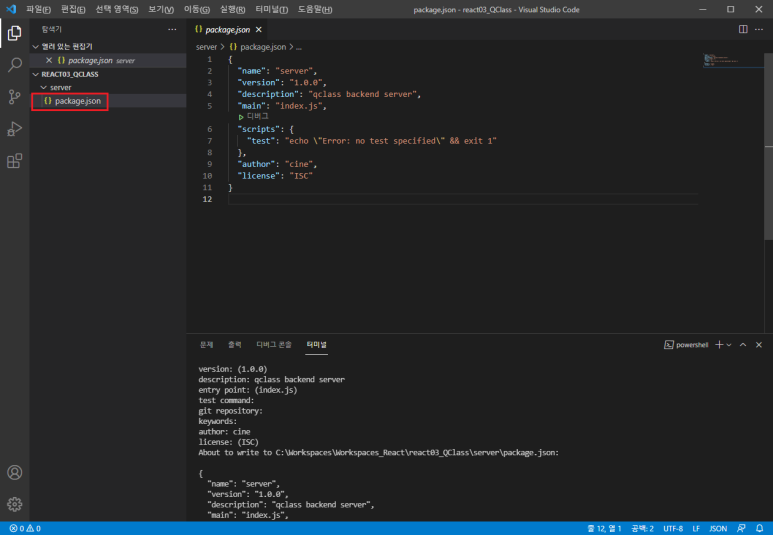Switch to the Problems panel tab (문제)
Viewport: 773px width, 535px height.
[x=207, y=345]
